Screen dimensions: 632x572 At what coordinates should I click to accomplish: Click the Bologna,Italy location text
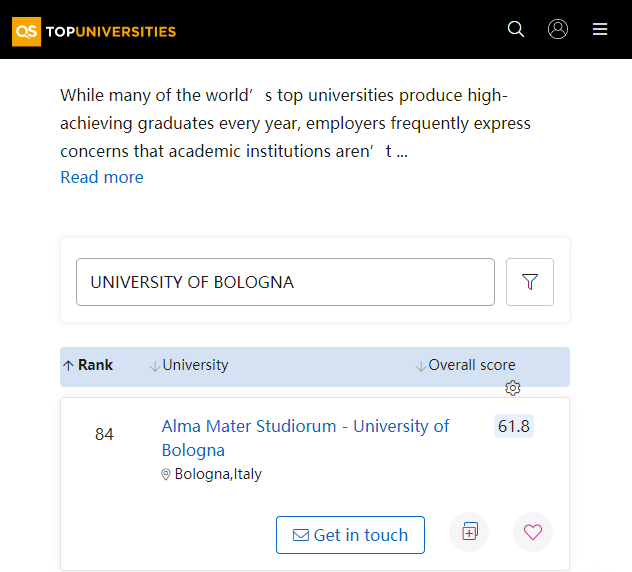(x=218, y=474)
